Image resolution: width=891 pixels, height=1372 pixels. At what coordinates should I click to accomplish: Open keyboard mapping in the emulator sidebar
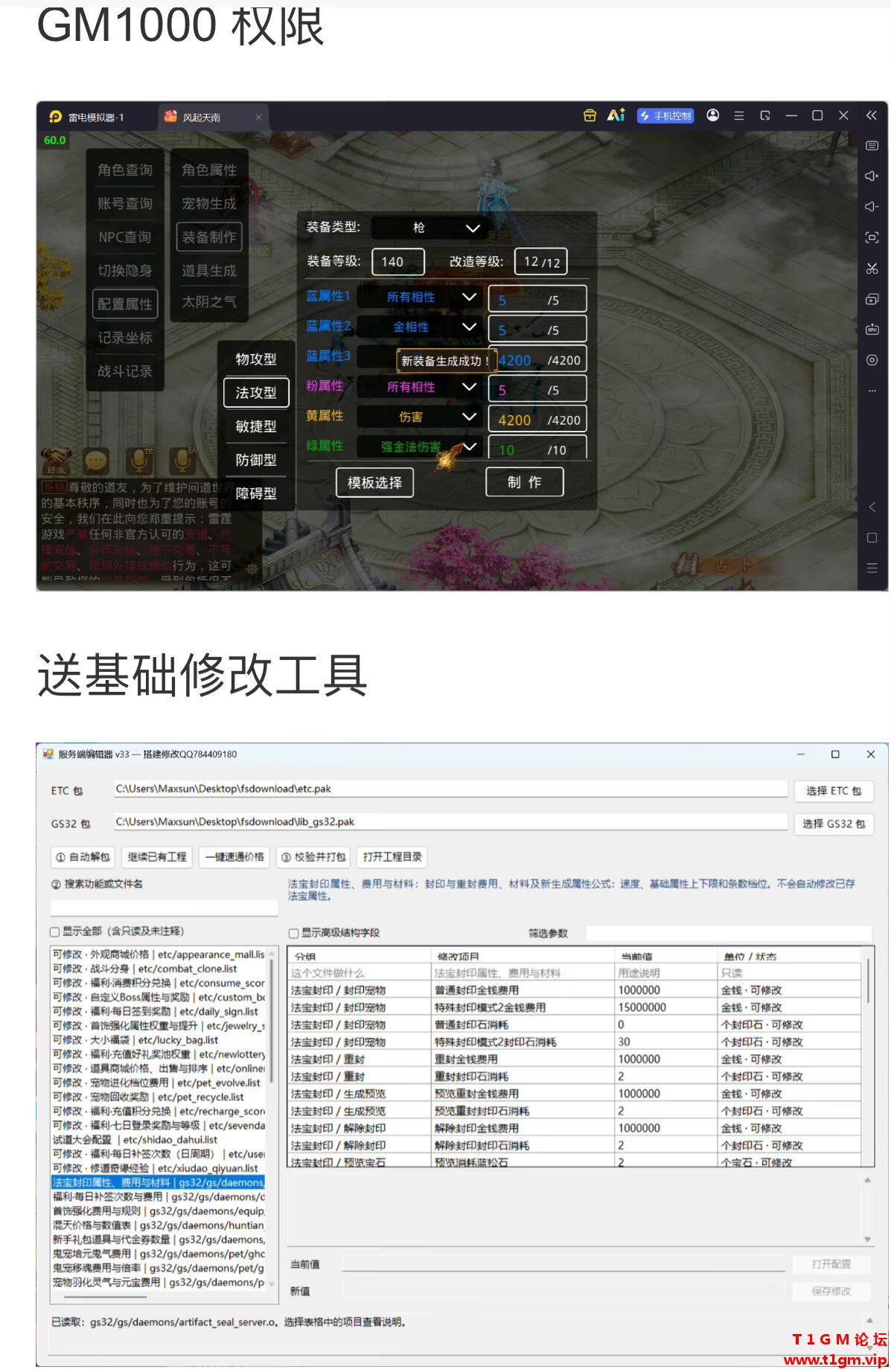(872, 146)
